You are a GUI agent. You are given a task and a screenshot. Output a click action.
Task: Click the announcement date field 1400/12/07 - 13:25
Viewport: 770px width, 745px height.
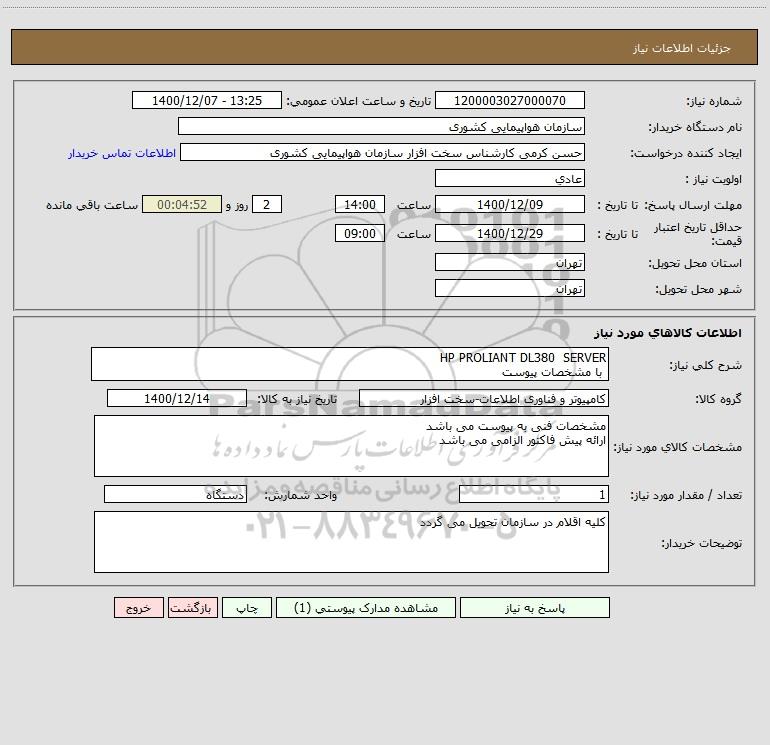coord(207,100)
